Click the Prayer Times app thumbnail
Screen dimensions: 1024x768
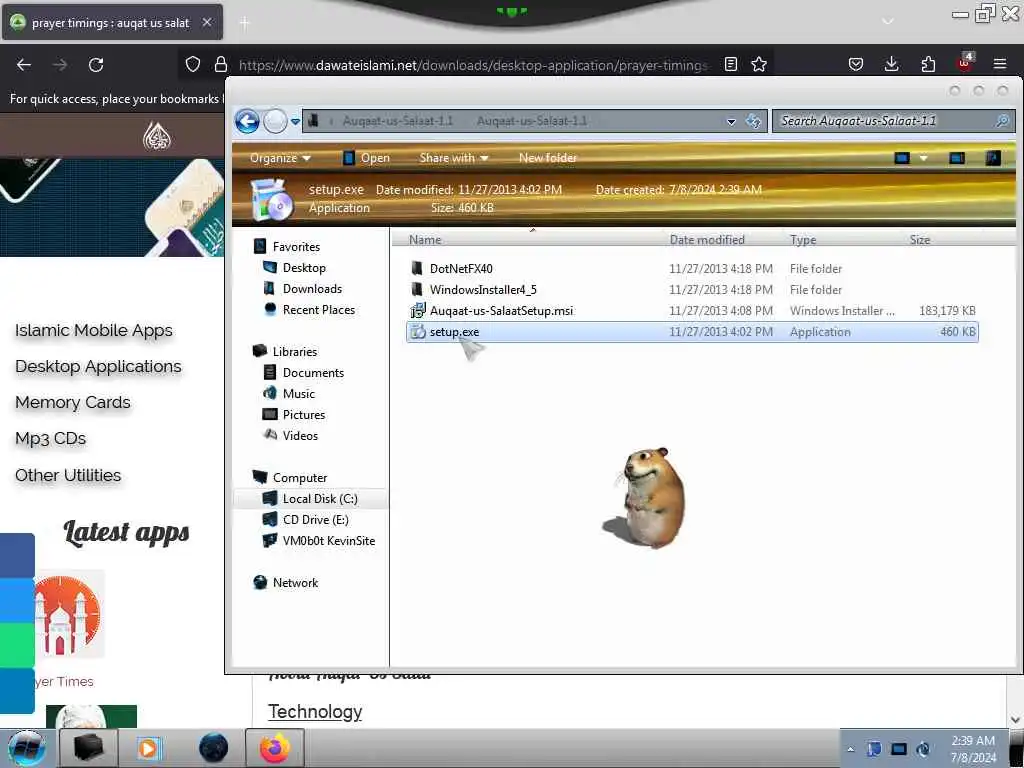69,615
